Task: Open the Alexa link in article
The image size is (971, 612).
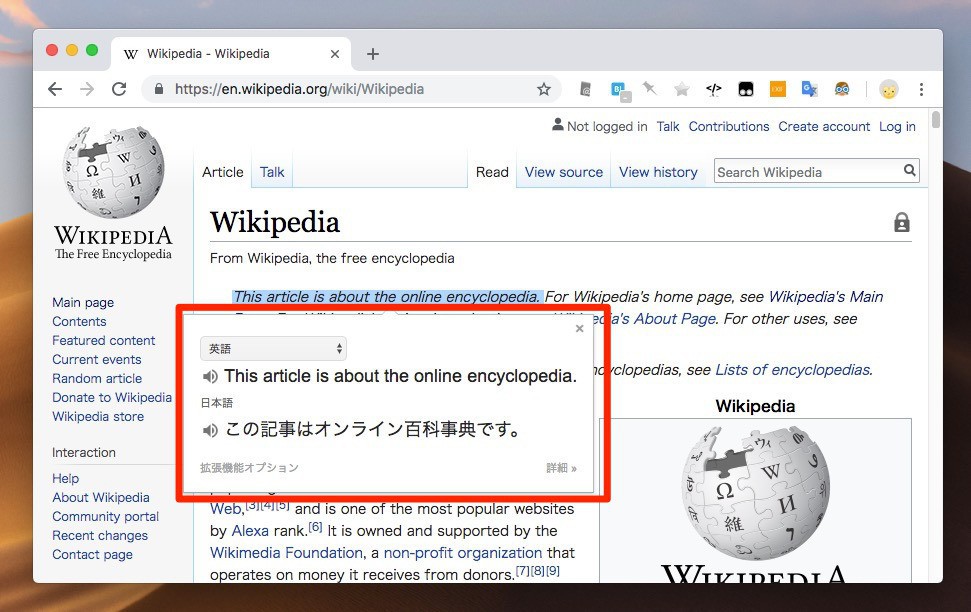Action: (x=250, y=531)
